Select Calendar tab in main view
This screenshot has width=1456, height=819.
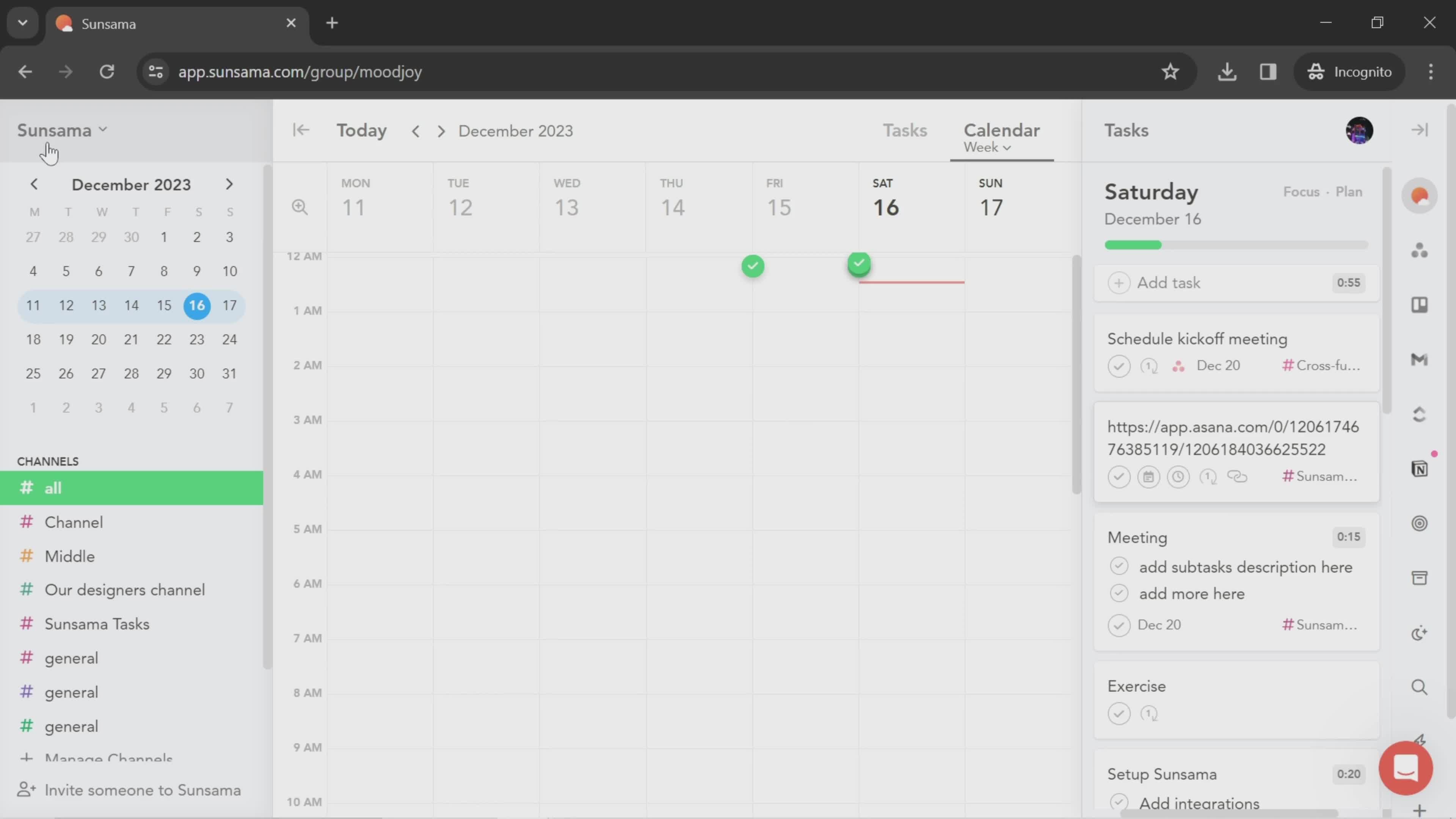(x=1001, y=131)
